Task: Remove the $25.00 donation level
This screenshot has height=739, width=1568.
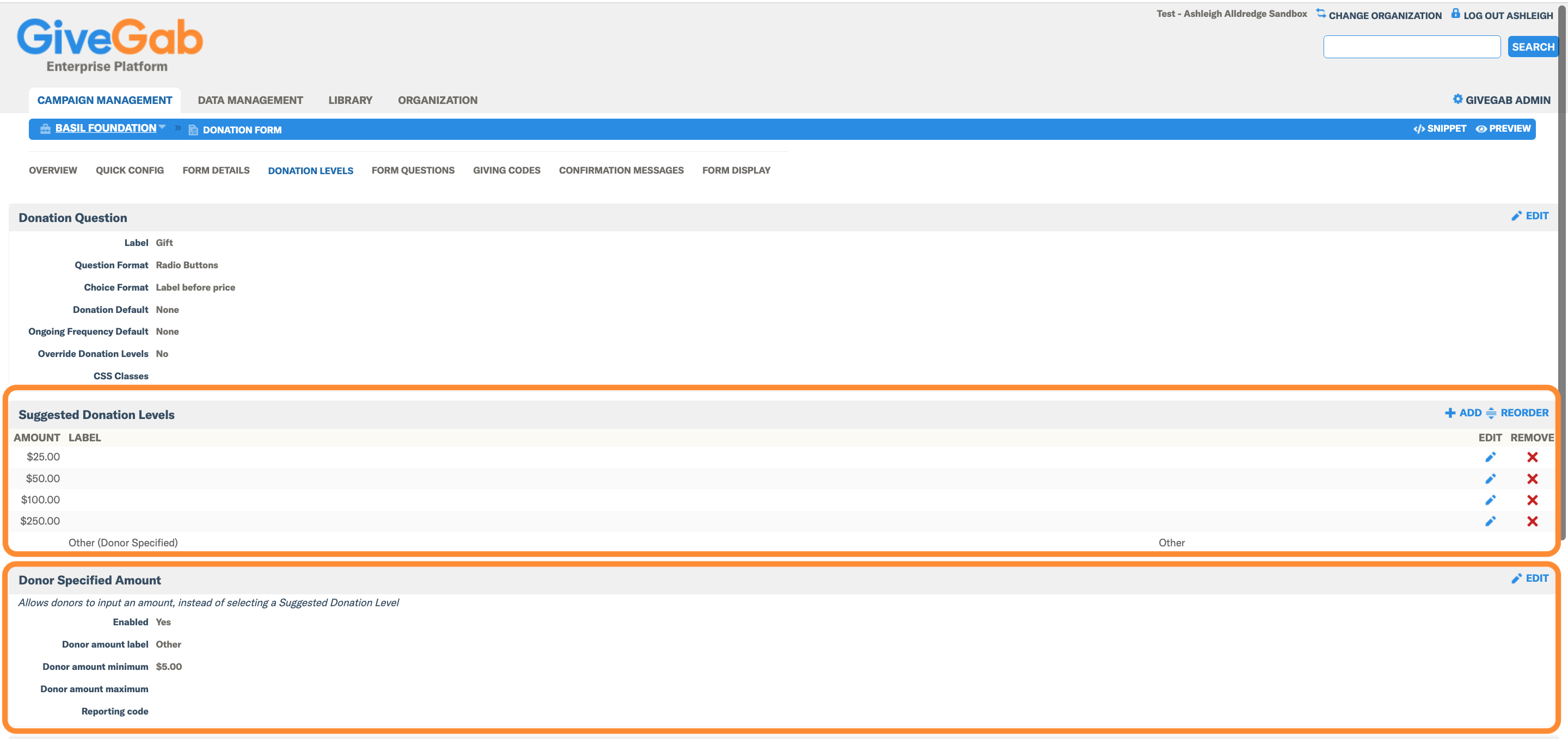Action: point(1532,458)
